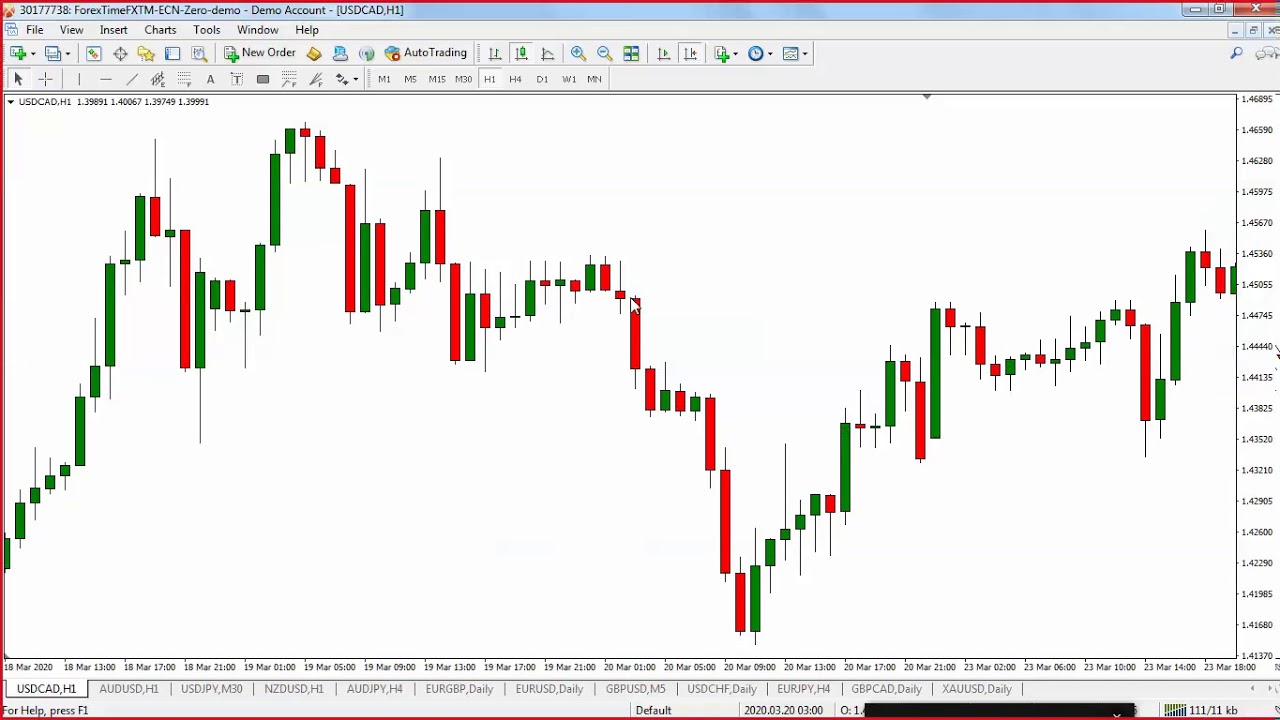Set timeframe to M30
The image size is (1280, 720).
tap(463, 79)
